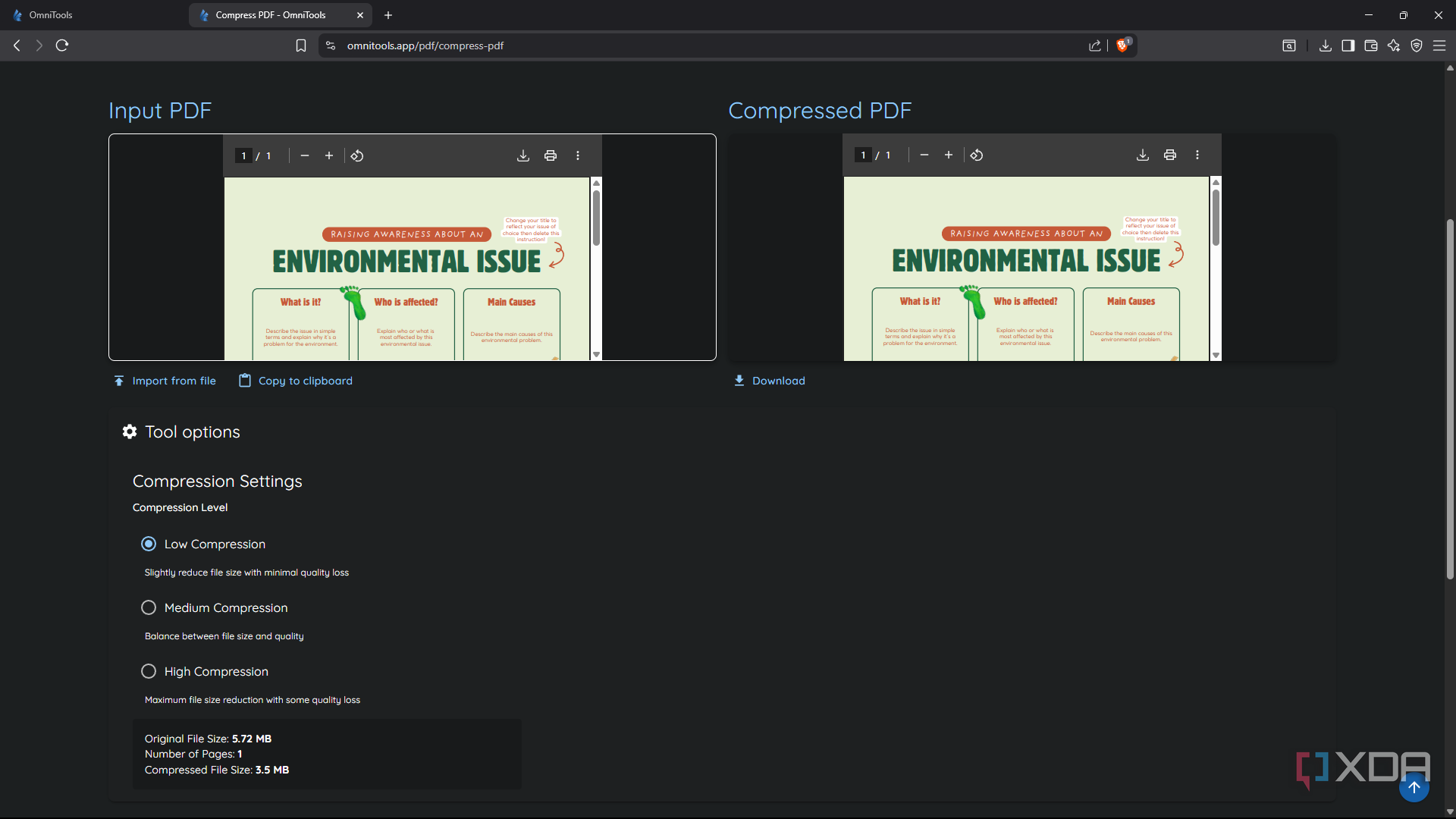
Task: Zoom out in the Compressed PDF viewer
Action: pyautogui.click(x=924, y=155)
